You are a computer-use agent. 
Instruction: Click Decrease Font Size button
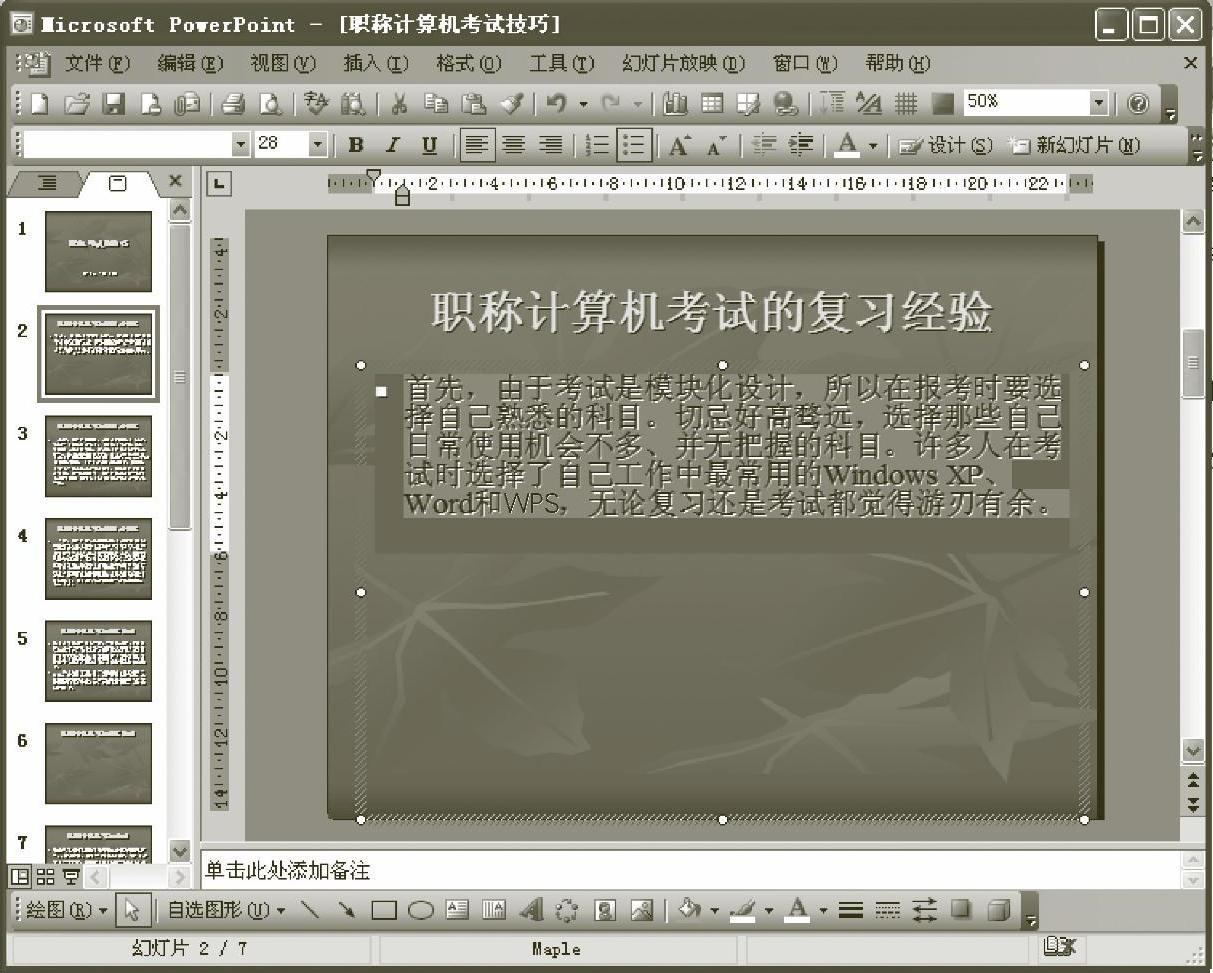716,146
